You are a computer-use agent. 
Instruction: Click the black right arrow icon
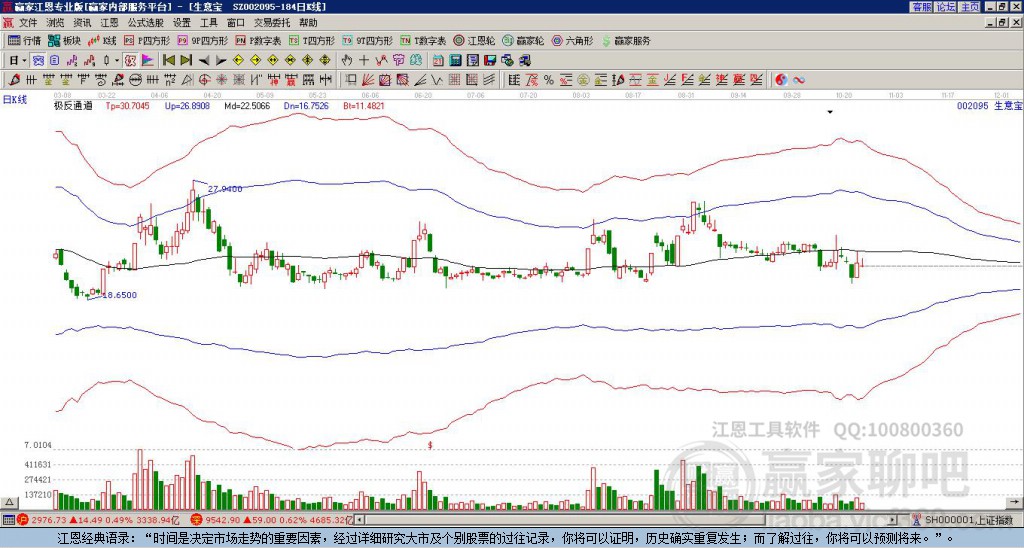[x=221, y=61]
